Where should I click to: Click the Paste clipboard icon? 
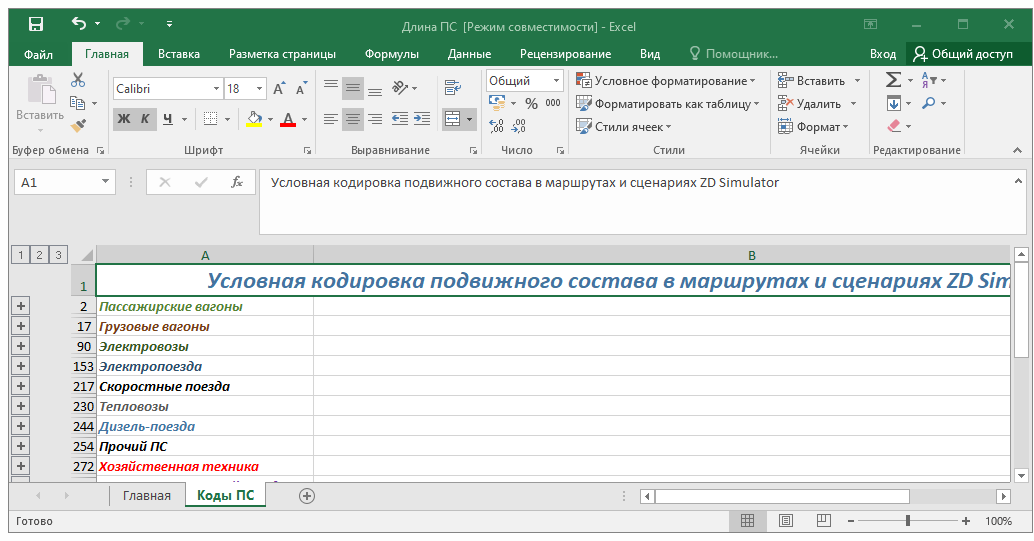tap(41, 89)
